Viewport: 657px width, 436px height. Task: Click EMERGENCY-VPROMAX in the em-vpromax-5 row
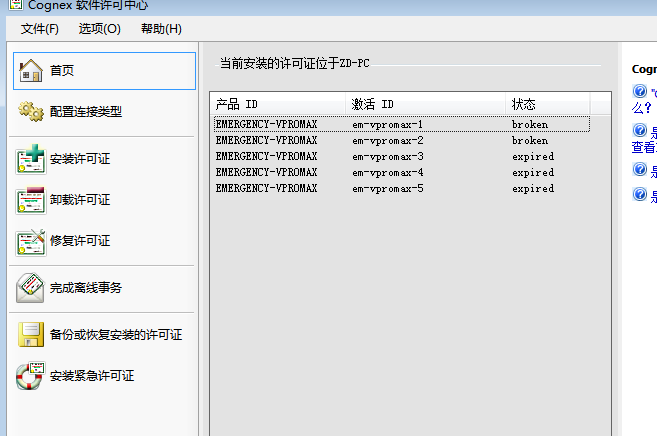click(x=266, y=188)
